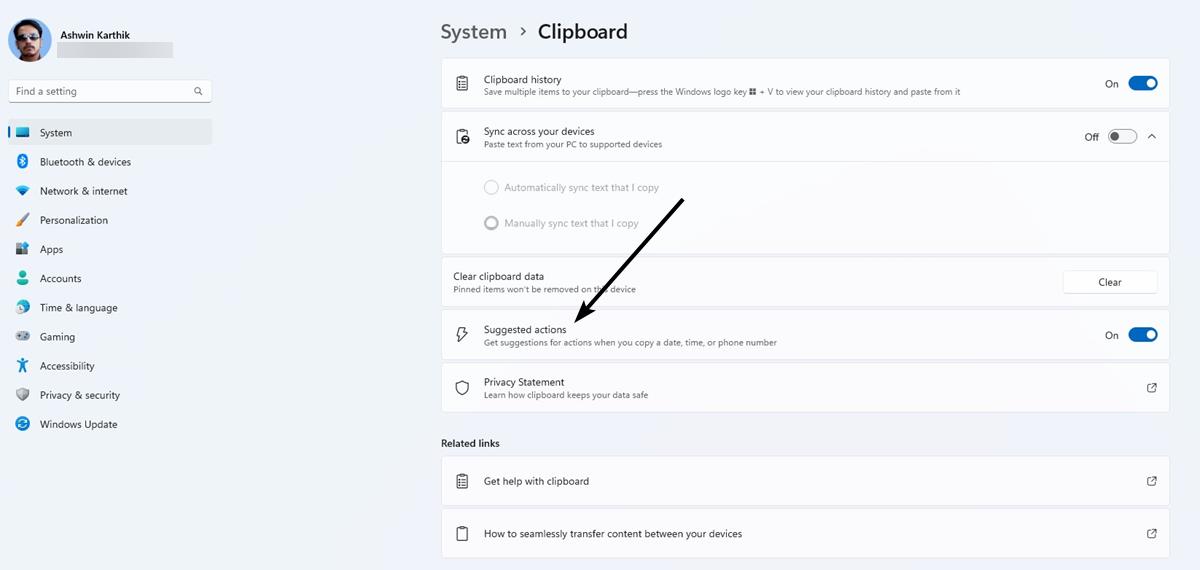Click the Network & internet wifi icon
This screenshot has height=570, width=1200.
[x=22, y=191]
